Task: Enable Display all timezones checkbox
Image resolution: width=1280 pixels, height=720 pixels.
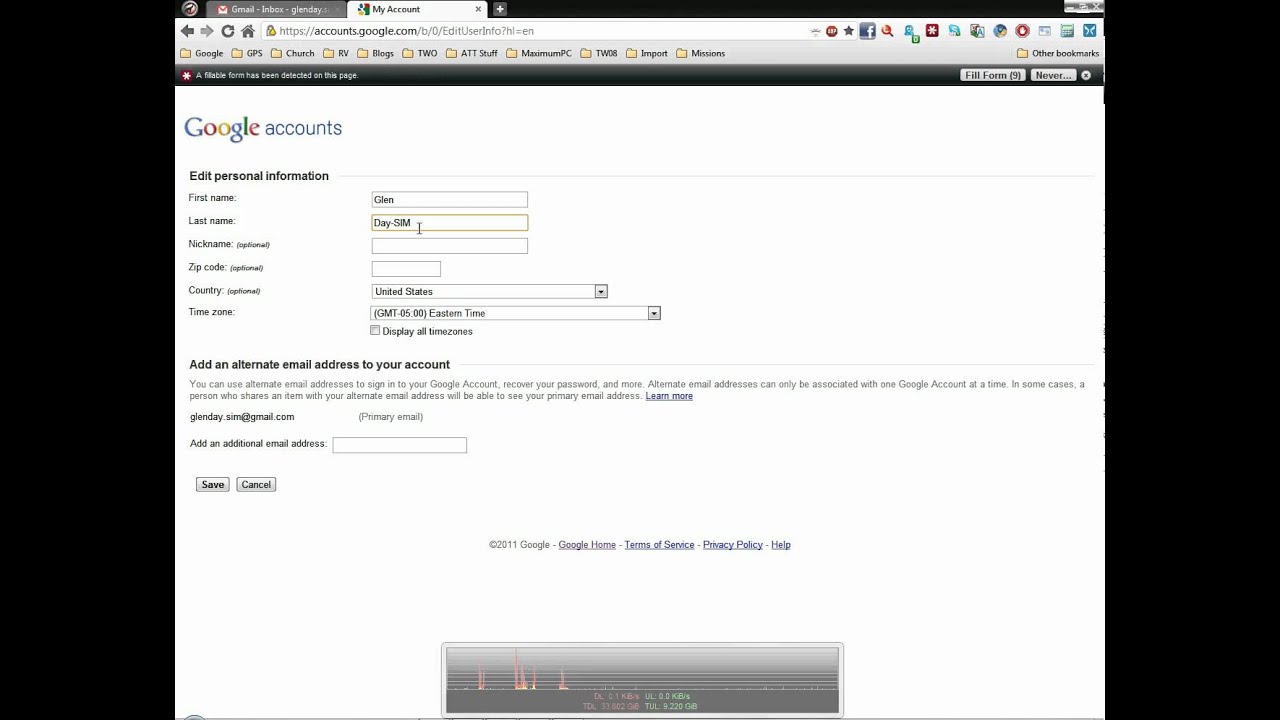Action: (x=376, y=331)
